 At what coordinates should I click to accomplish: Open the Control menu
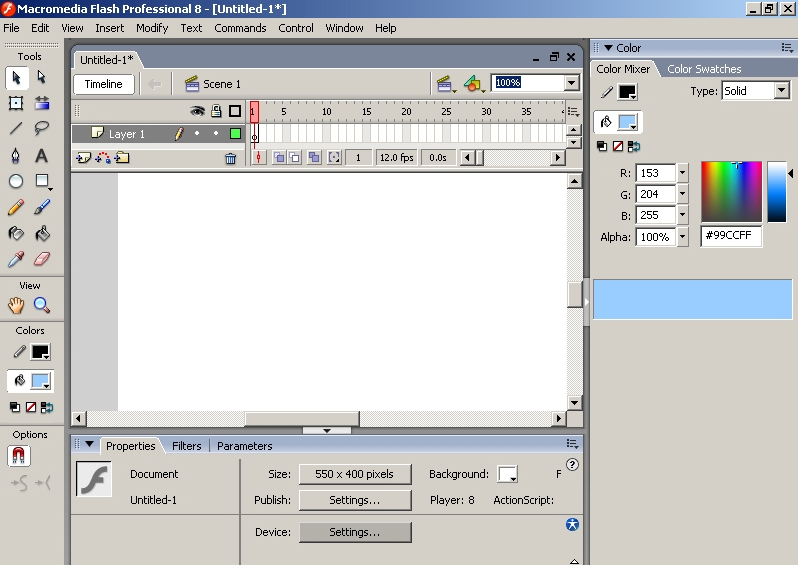pos(296,28)
